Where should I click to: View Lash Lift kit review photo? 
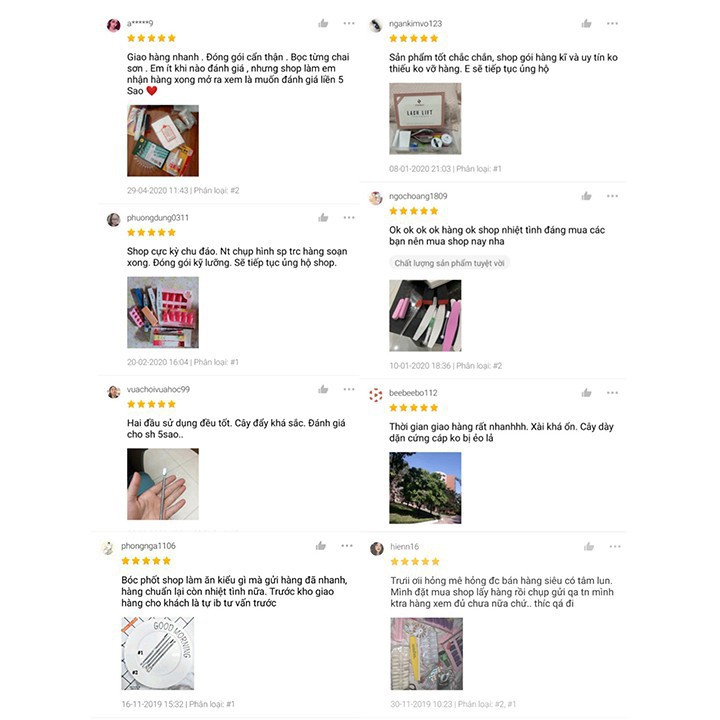[425, 118]
